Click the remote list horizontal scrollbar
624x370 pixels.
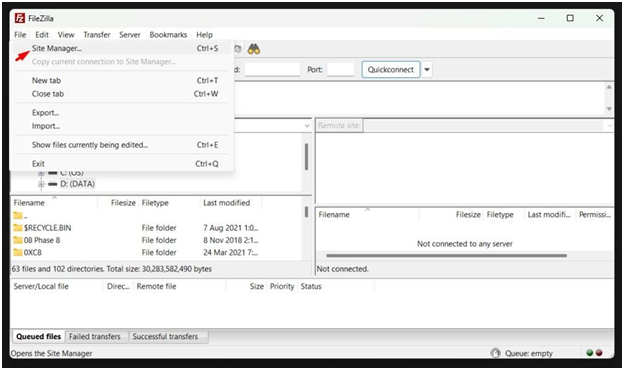tap(446, 255)
